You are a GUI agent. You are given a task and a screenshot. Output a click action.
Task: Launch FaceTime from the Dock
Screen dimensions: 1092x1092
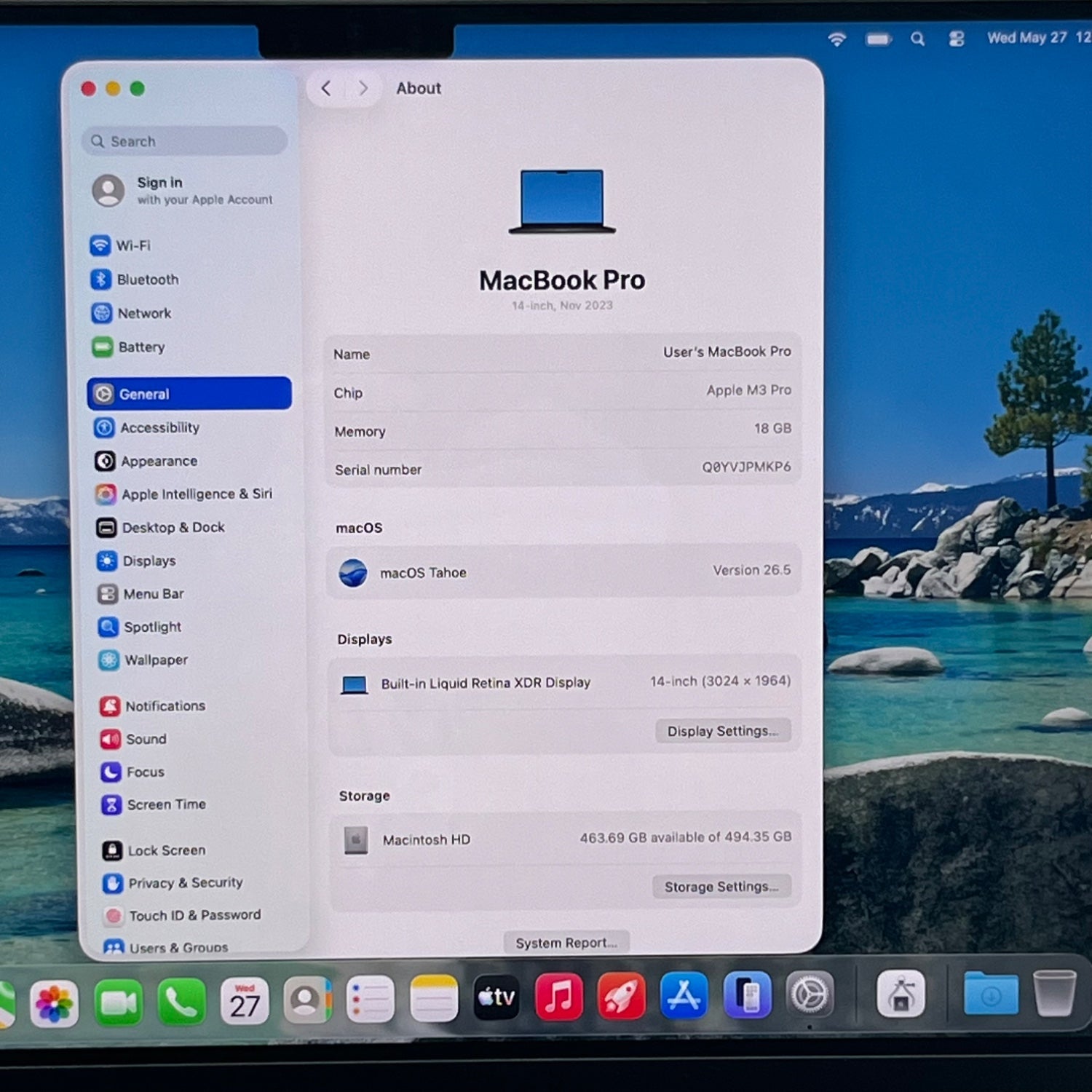click(119, 1003)
